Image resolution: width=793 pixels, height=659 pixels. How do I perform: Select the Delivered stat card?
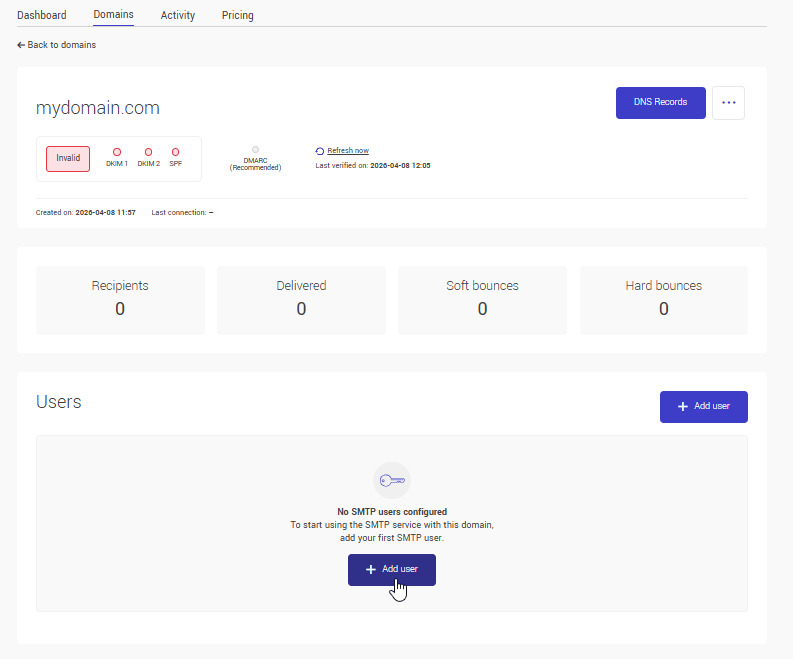click(x=301, y=299)
